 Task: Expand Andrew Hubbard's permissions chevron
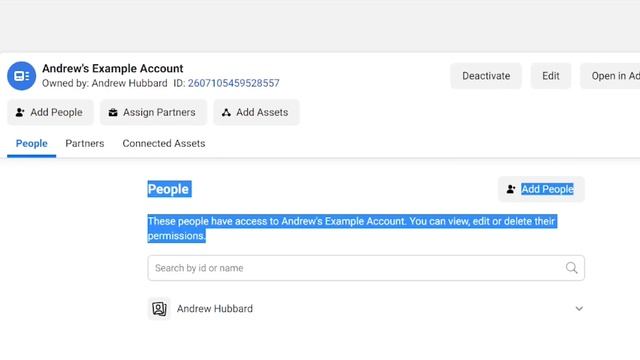pyautogui.click(x=579, y=309)
